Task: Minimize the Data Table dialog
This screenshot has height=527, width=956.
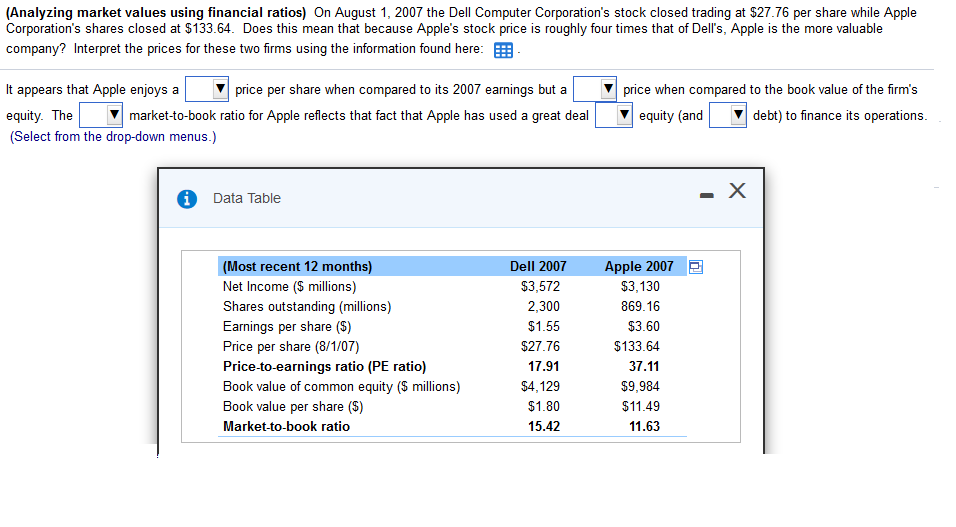Action: pos(707,195)
